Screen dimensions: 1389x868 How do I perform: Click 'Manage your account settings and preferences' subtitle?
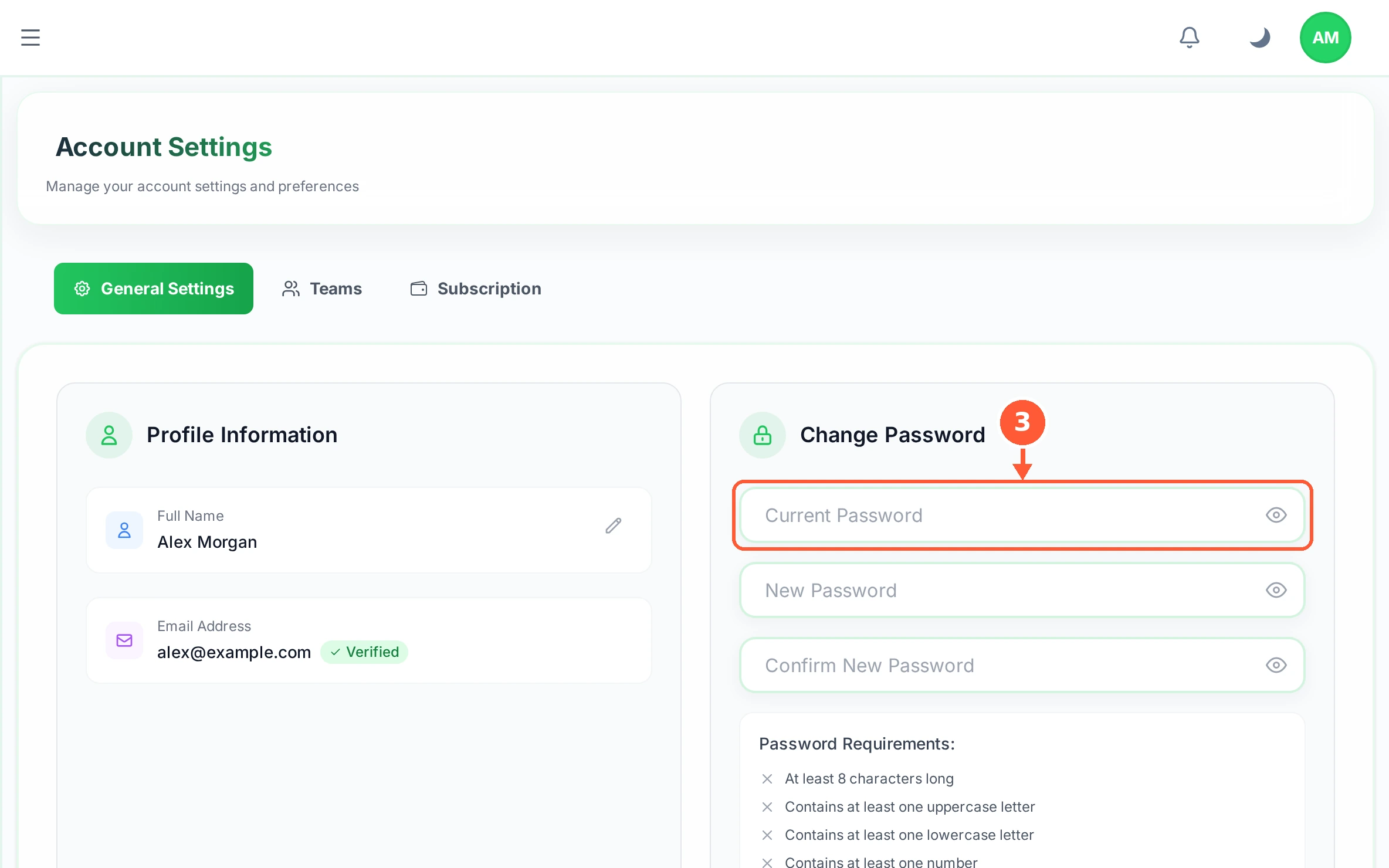(202, 187)
